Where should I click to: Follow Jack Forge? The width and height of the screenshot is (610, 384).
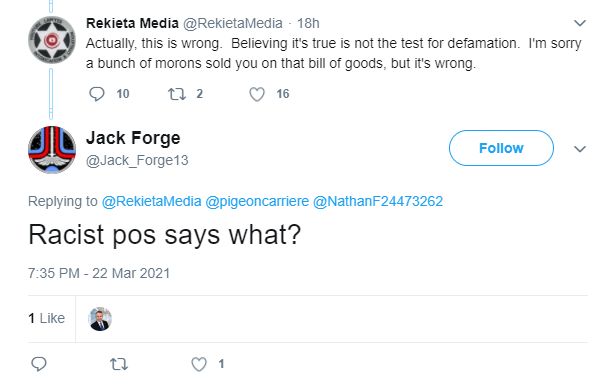(501, 148)
